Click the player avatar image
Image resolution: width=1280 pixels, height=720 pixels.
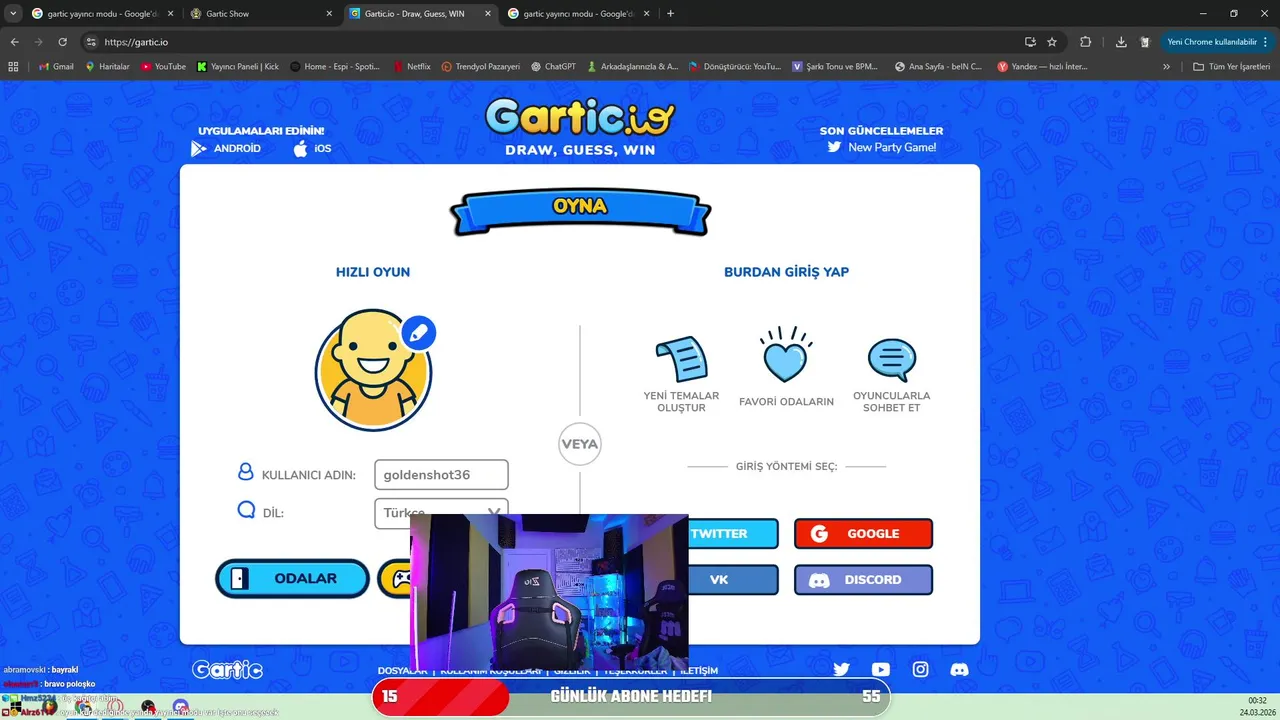click(x=373, y=371)
